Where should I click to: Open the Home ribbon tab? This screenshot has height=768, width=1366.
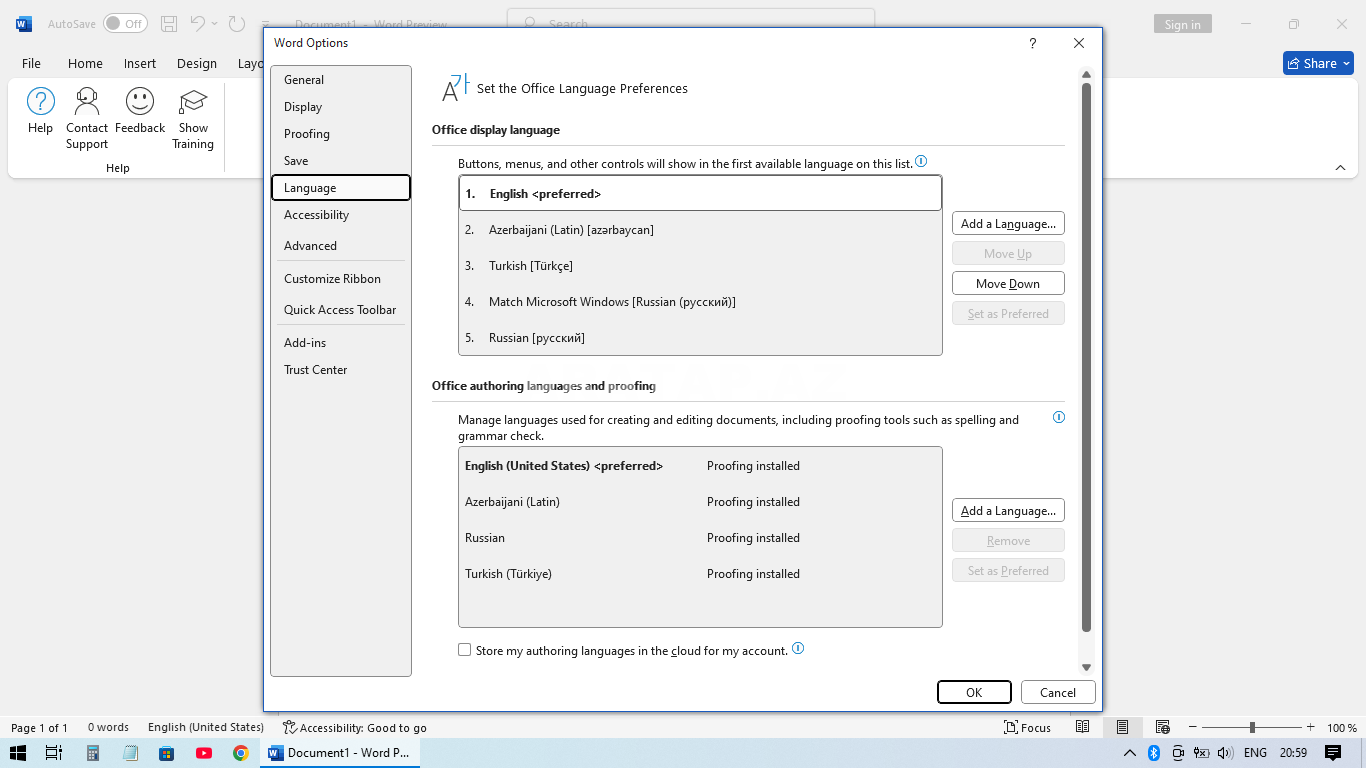click(x=85, y=63)
